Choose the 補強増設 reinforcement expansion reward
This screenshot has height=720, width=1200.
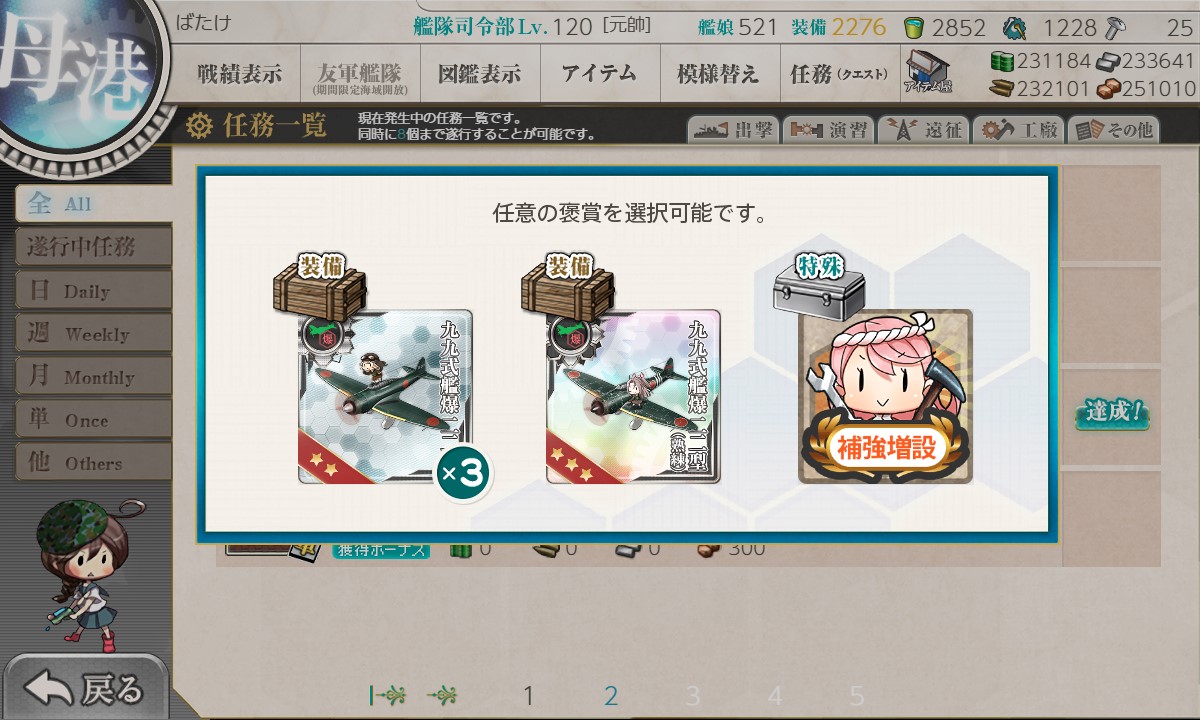pyautogui.click(x=885, y=396)
